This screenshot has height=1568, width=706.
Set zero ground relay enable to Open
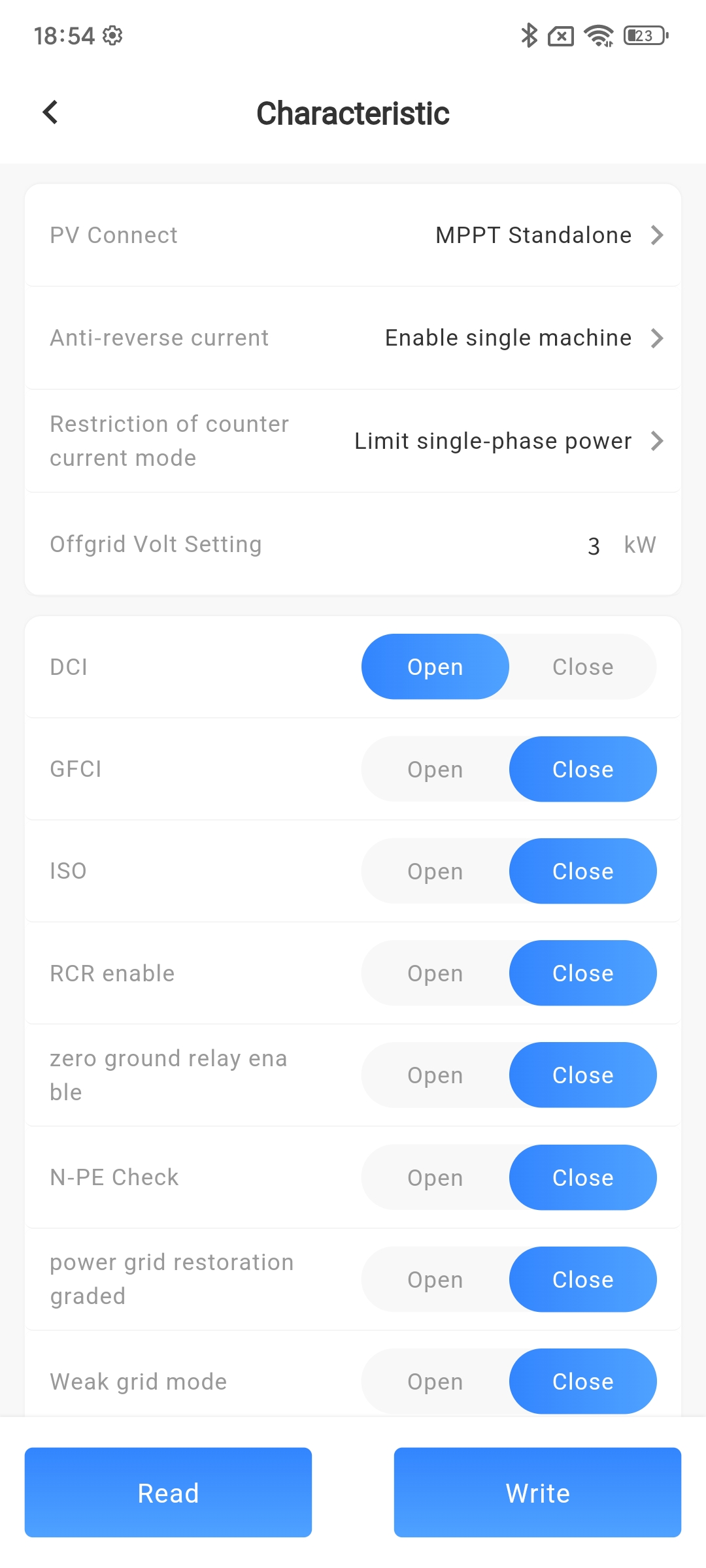(x=435, y=1075)
